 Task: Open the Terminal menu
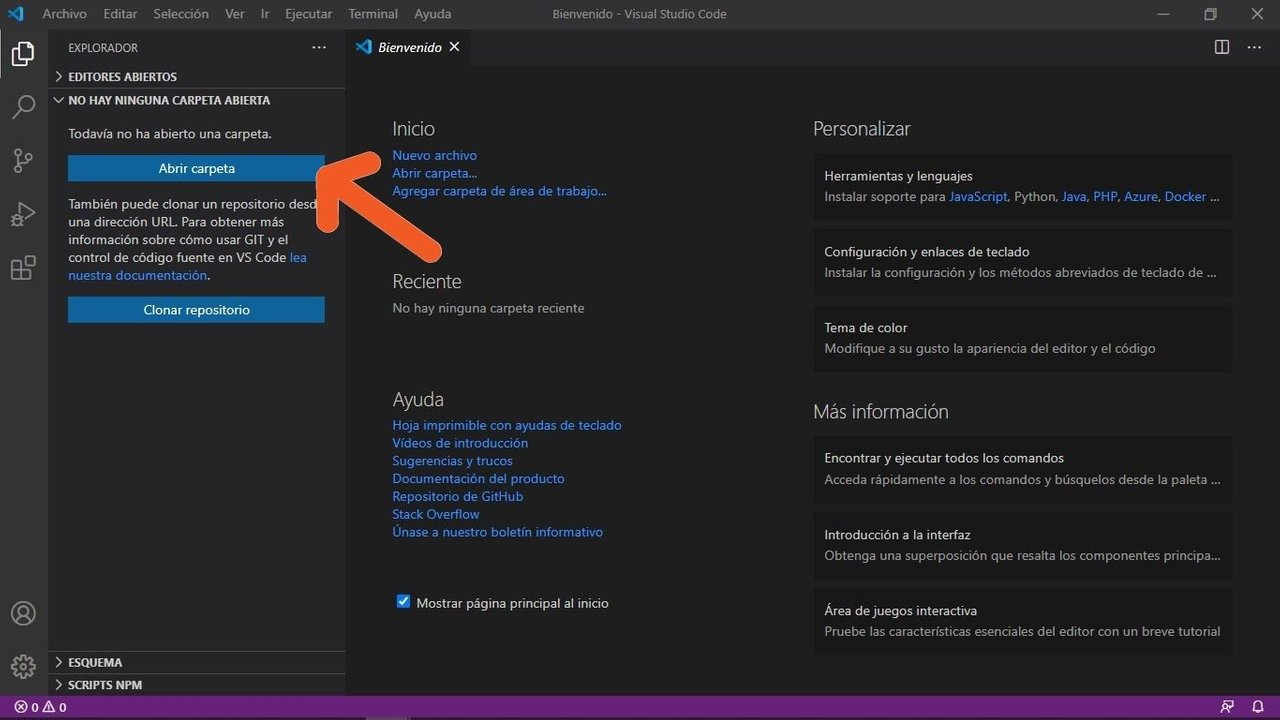pyautogui.click(x=372, y=13)
